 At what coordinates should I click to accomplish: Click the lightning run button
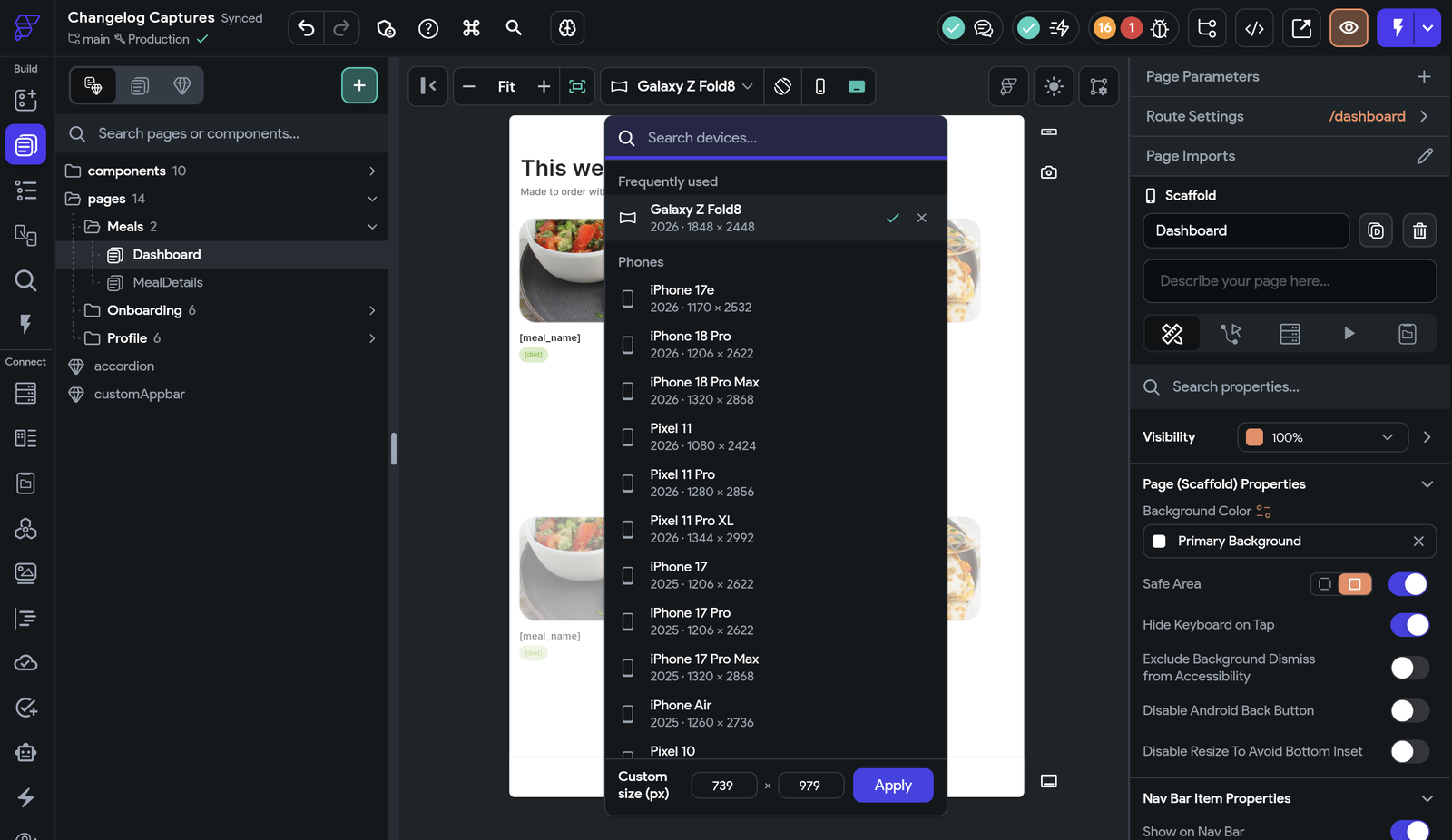pos(1398,28)
